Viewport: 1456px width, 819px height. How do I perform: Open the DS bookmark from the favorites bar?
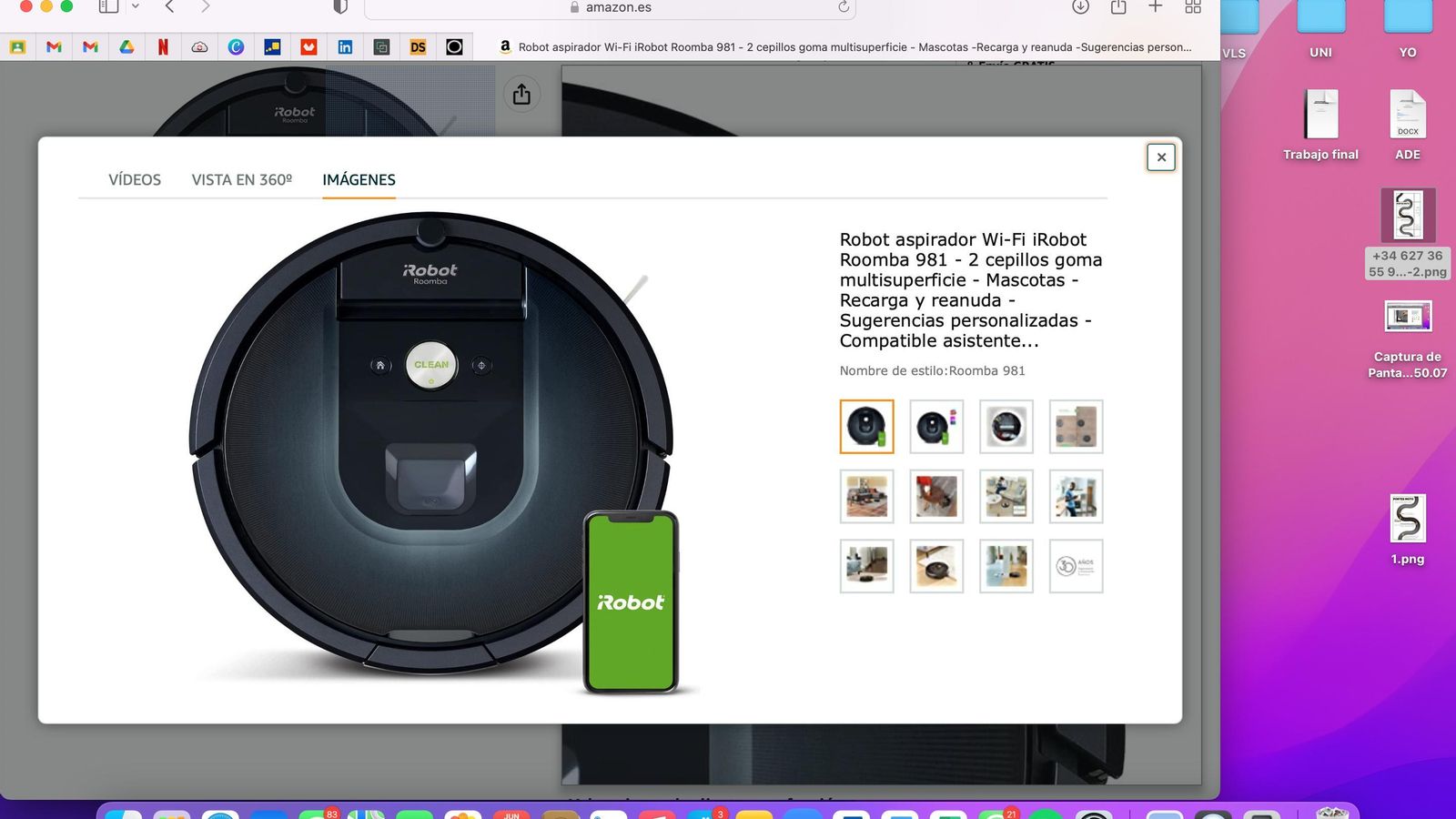tap(417, 46)
